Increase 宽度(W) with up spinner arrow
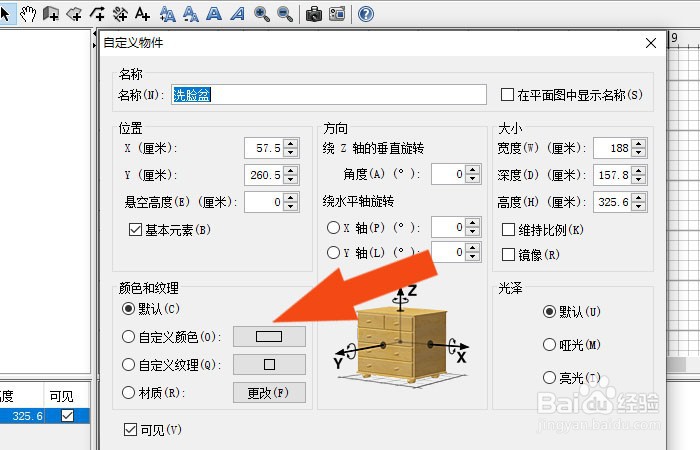Viewport: 700px width, 450px height. coord(639,144)
